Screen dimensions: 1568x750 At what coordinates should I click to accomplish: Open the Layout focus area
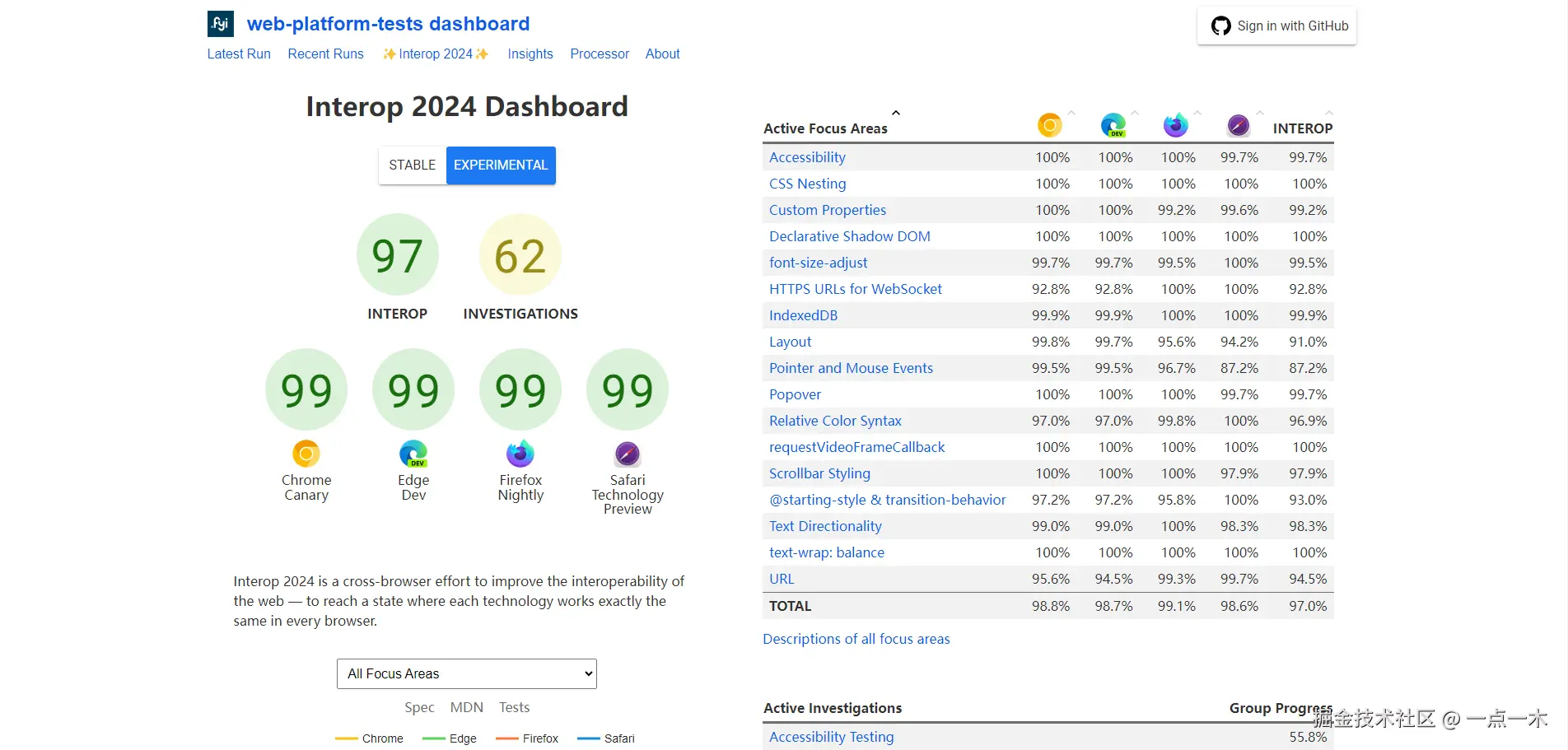(x=791, y=342)
